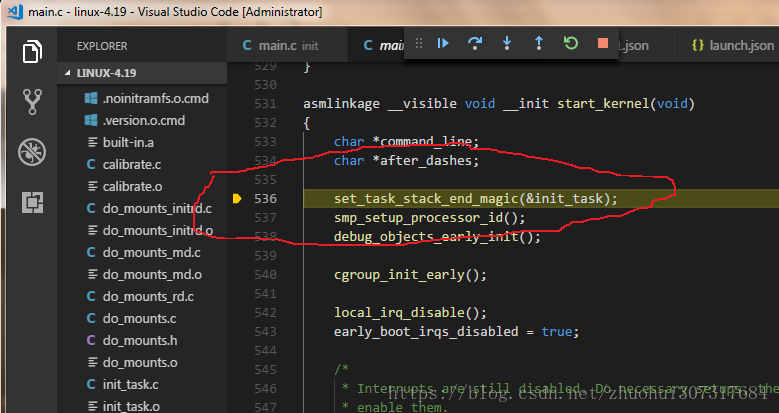Image resolution: width=779 pixels, height=413 pixels.
Task: Click the EXPLORER panel title
Action: click(x=102, y=46)
